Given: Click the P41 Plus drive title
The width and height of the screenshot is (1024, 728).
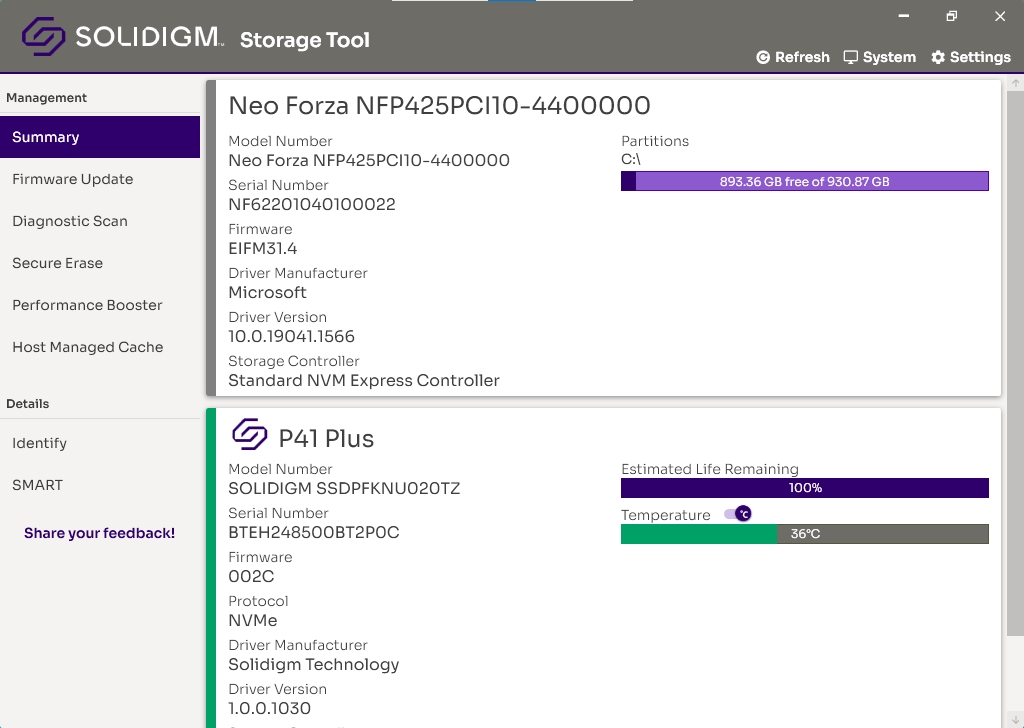Looking at the screenshot, I should pyautogui.click(x=327, y=439).
